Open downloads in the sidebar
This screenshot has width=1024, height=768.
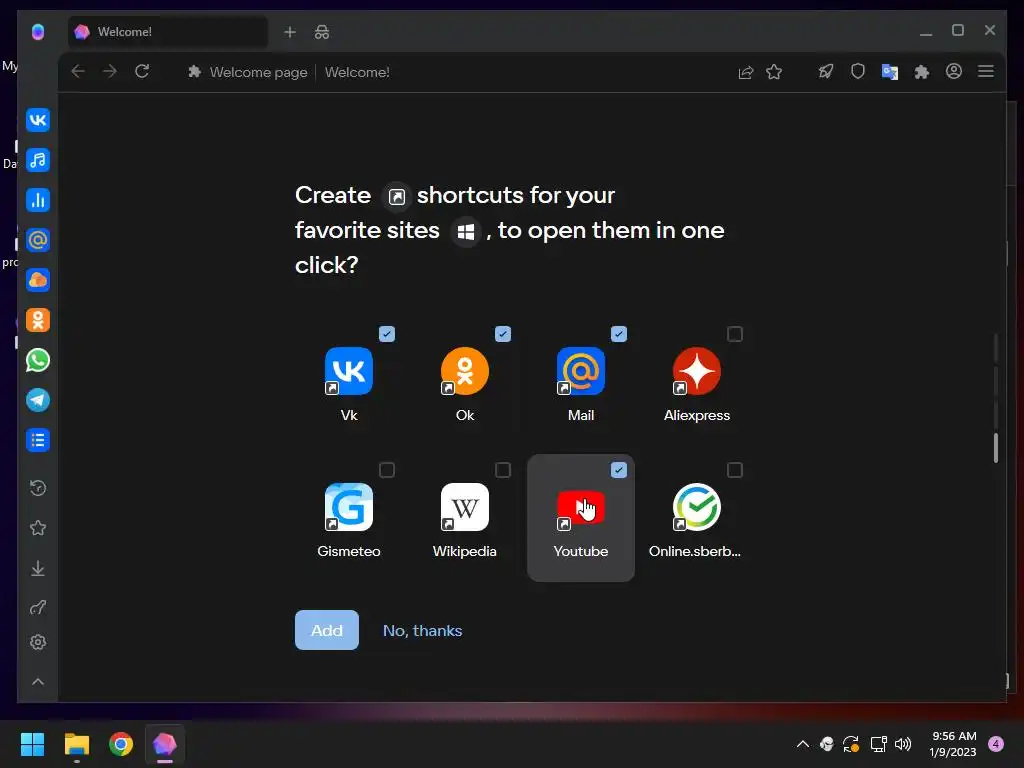click(x=38, y=568)
